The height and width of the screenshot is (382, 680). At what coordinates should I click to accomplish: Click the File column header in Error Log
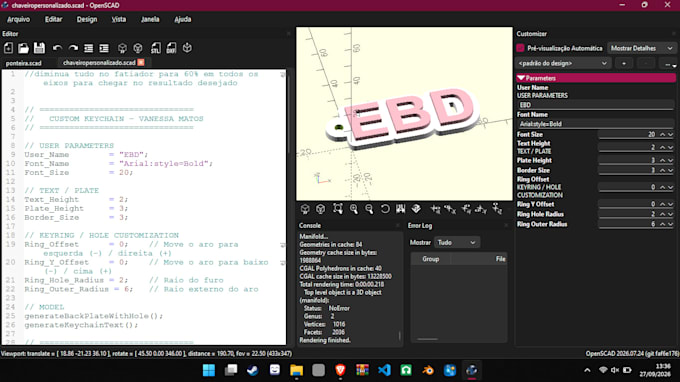click(500, 259)
